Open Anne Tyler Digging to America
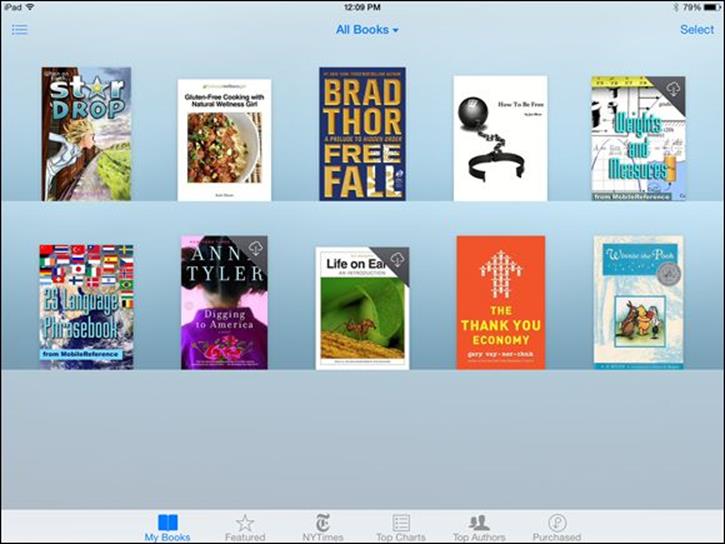The height and width of the screenshot is (544, 725). point(224,302)
